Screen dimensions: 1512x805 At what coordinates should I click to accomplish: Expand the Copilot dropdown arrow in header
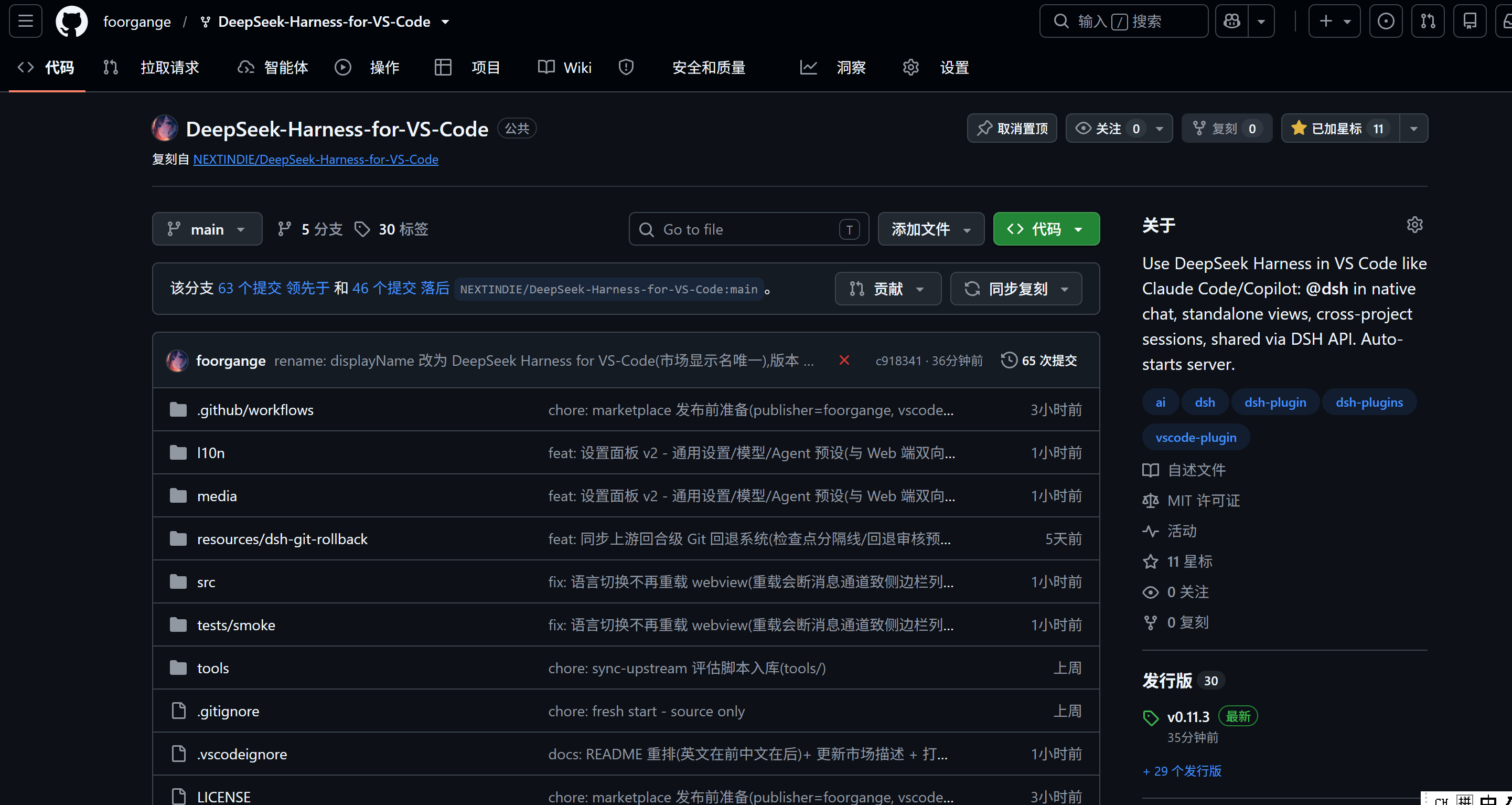pos(1261,21)
